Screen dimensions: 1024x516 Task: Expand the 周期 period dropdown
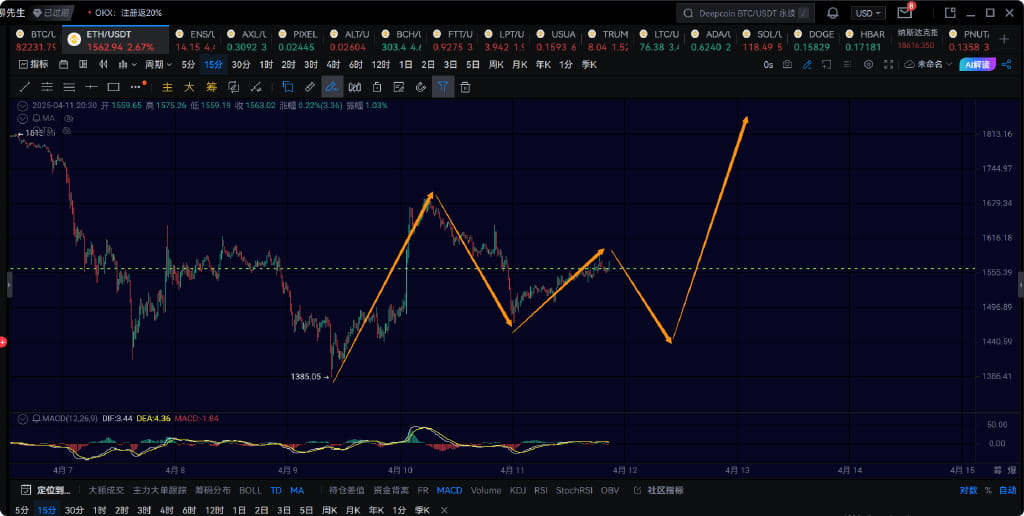[158, 65]
